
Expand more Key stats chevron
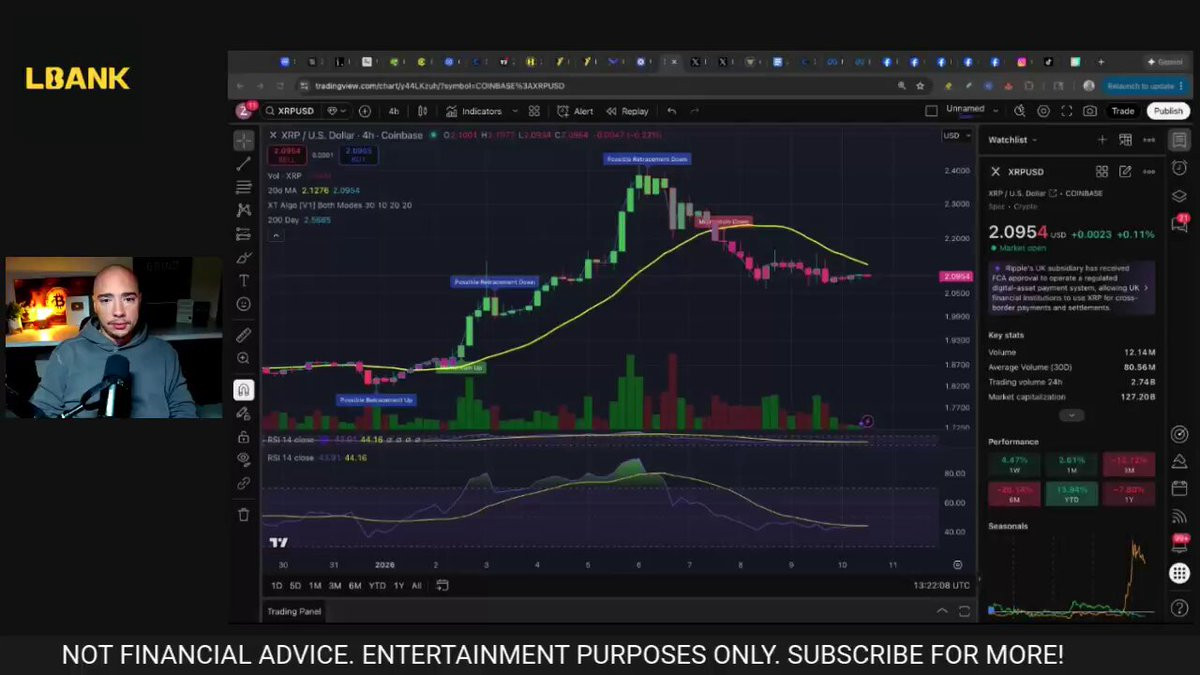coord(1071,415)
